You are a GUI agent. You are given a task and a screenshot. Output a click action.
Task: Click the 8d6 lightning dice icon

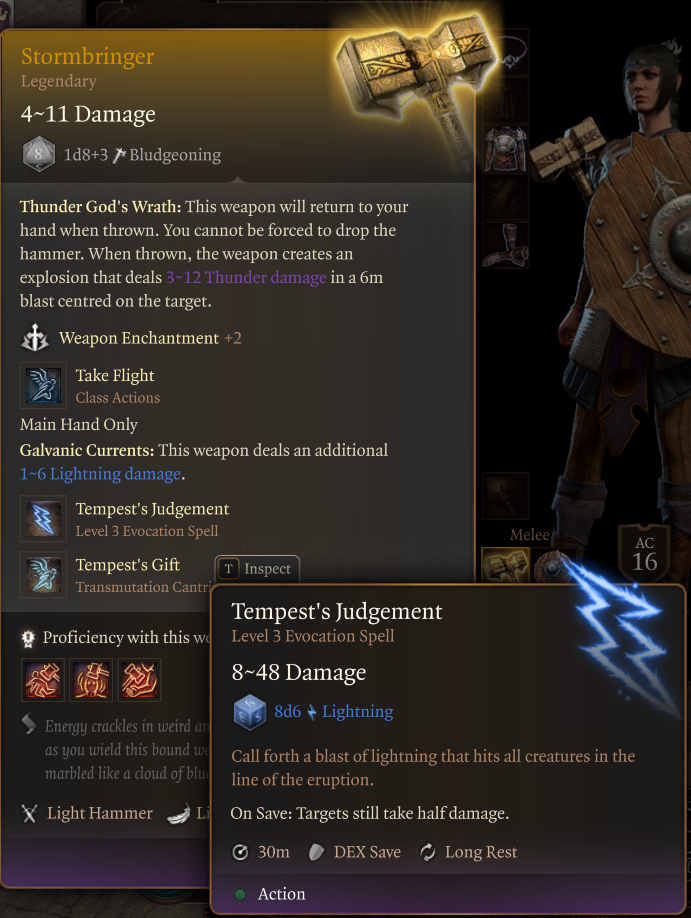pyautogui.click(x=250, y=712)
